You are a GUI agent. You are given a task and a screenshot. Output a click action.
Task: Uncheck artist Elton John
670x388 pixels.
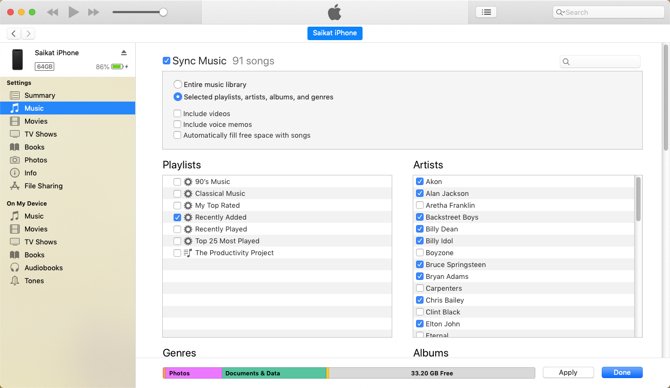(420, 324)
